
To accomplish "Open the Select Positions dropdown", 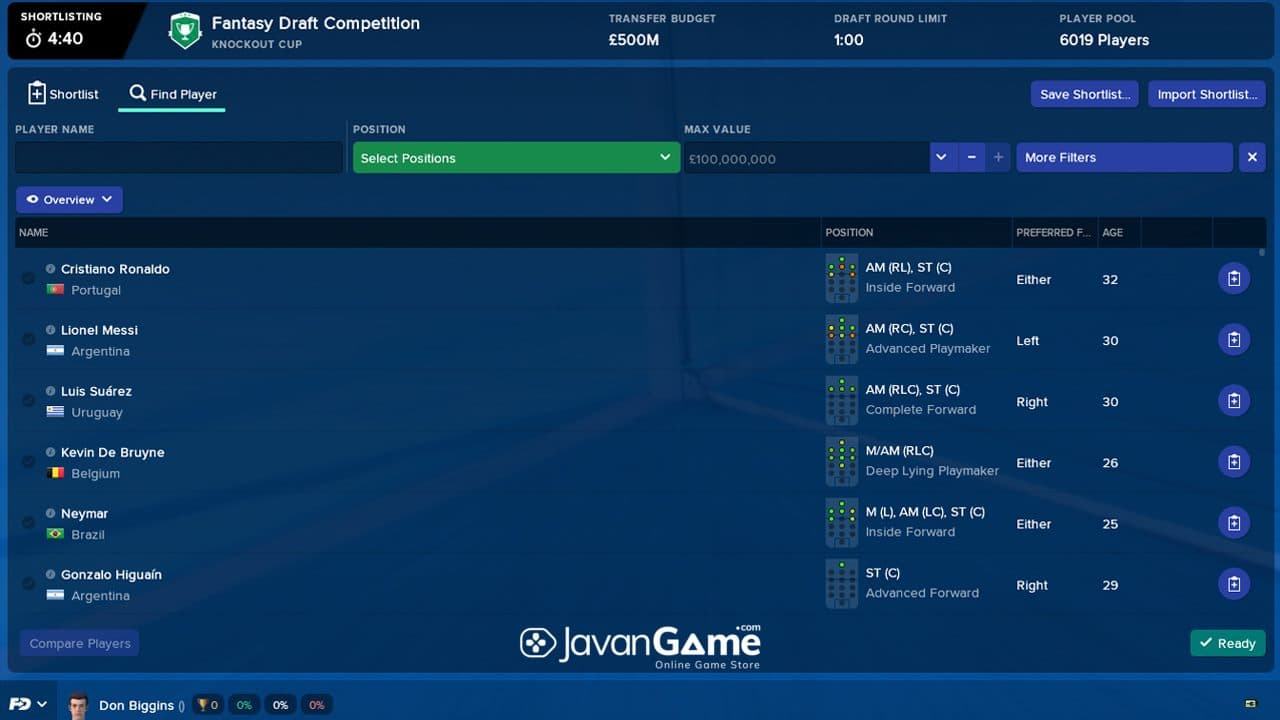I will (x=516, y=158).
